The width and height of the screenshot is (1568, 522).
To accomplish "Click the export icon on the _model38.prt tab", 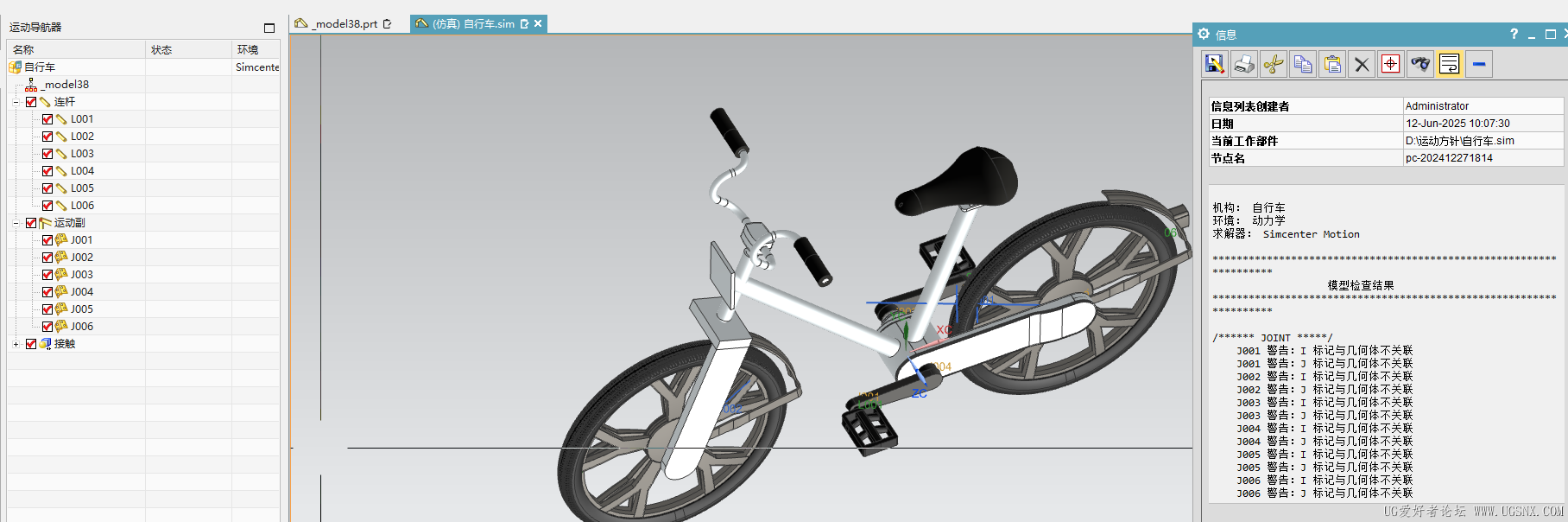I will point(388,24).
